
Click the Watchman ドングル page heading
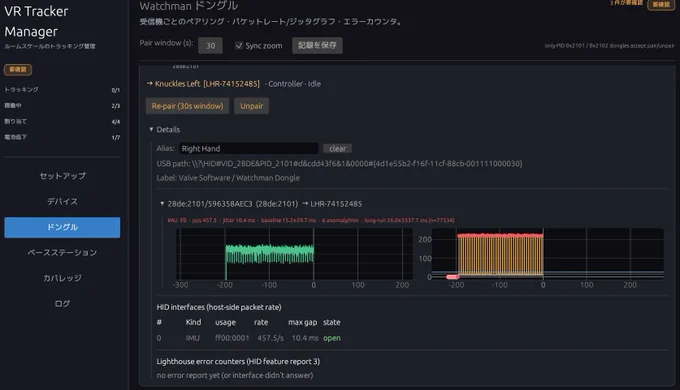click(x=189, y=6)
